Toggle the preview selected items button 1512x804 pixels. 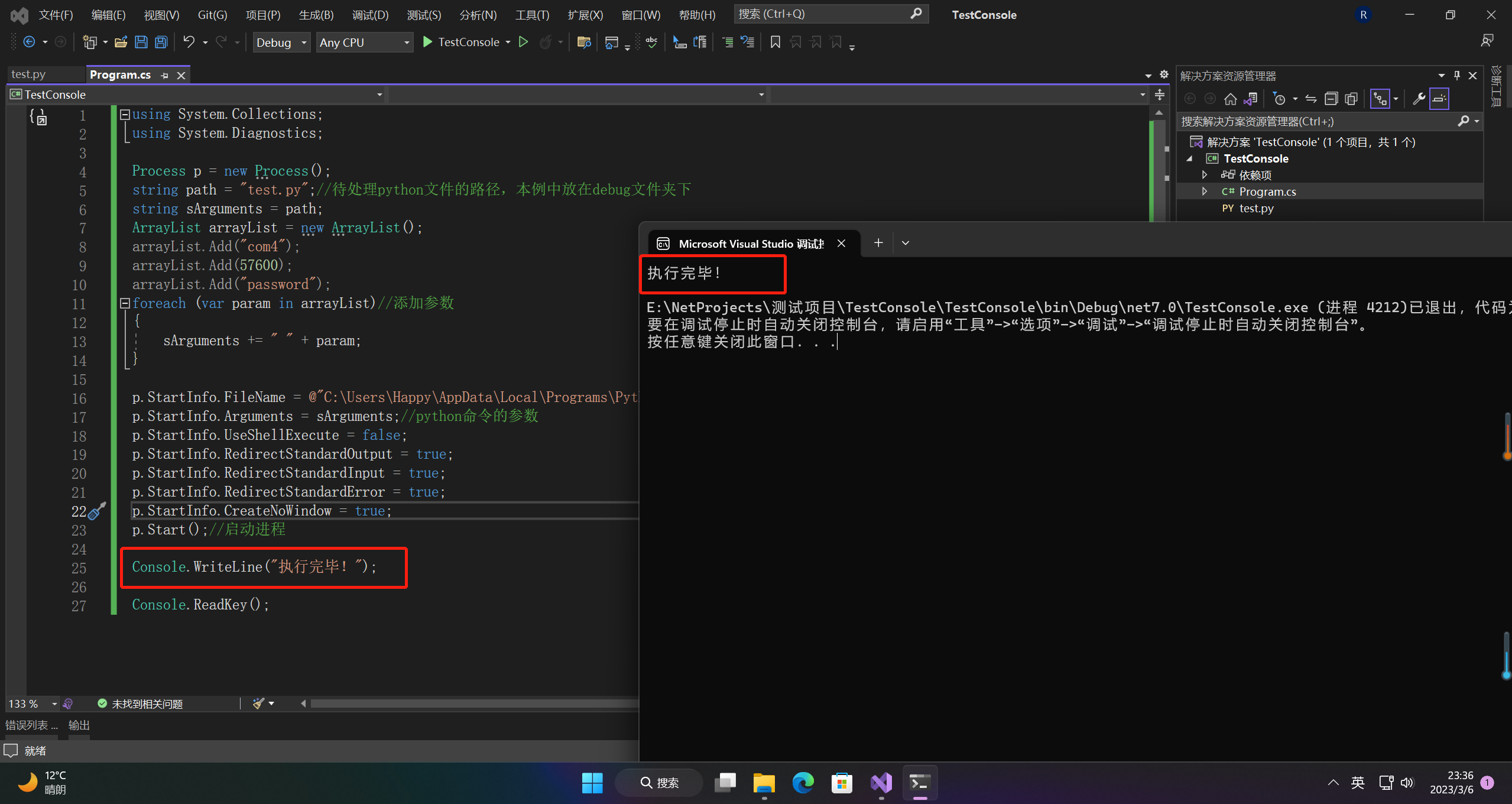point(1439,99)
